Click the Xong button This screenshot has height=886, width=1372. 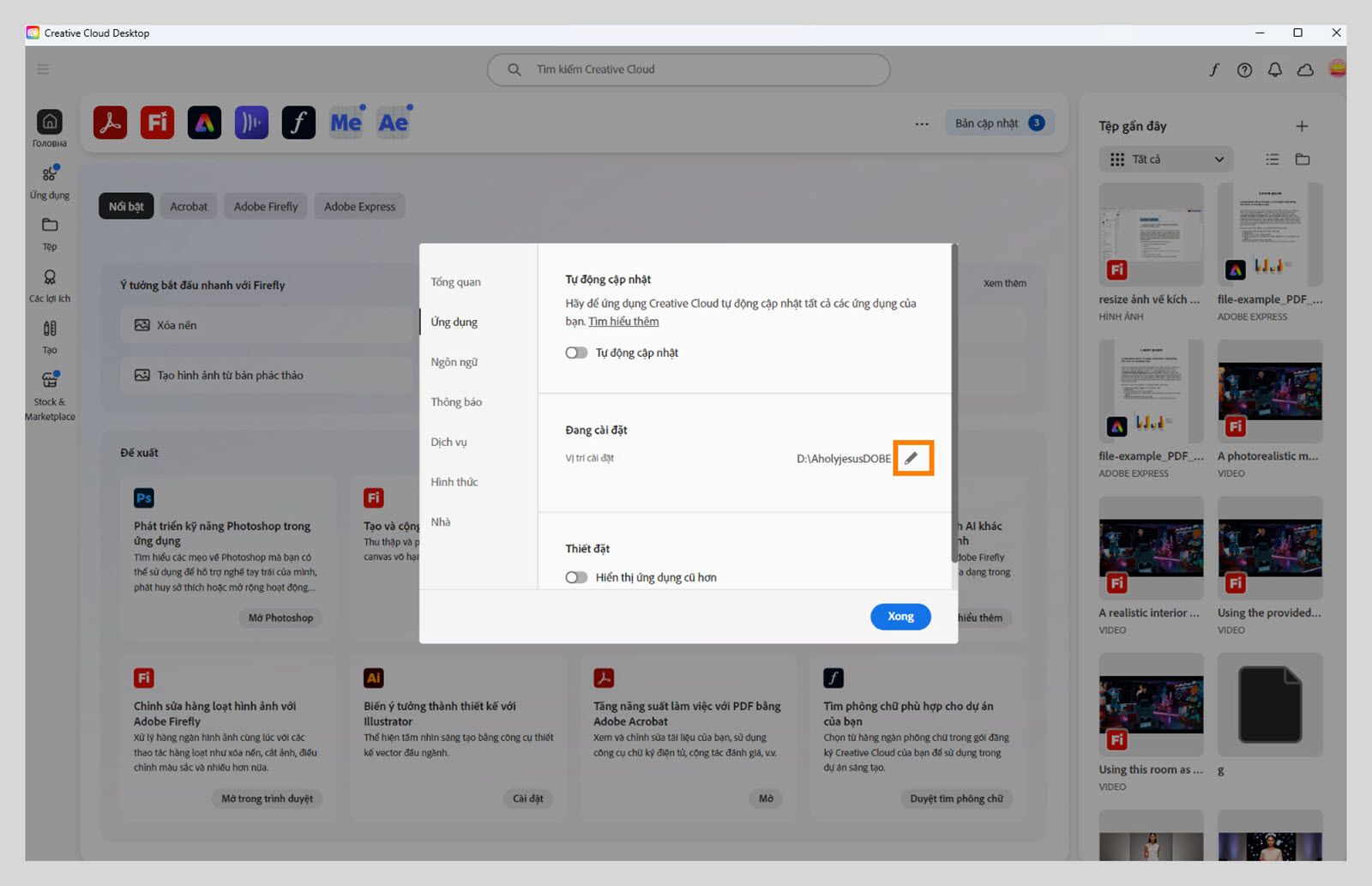pyautogui.click(x=900, y=617)
